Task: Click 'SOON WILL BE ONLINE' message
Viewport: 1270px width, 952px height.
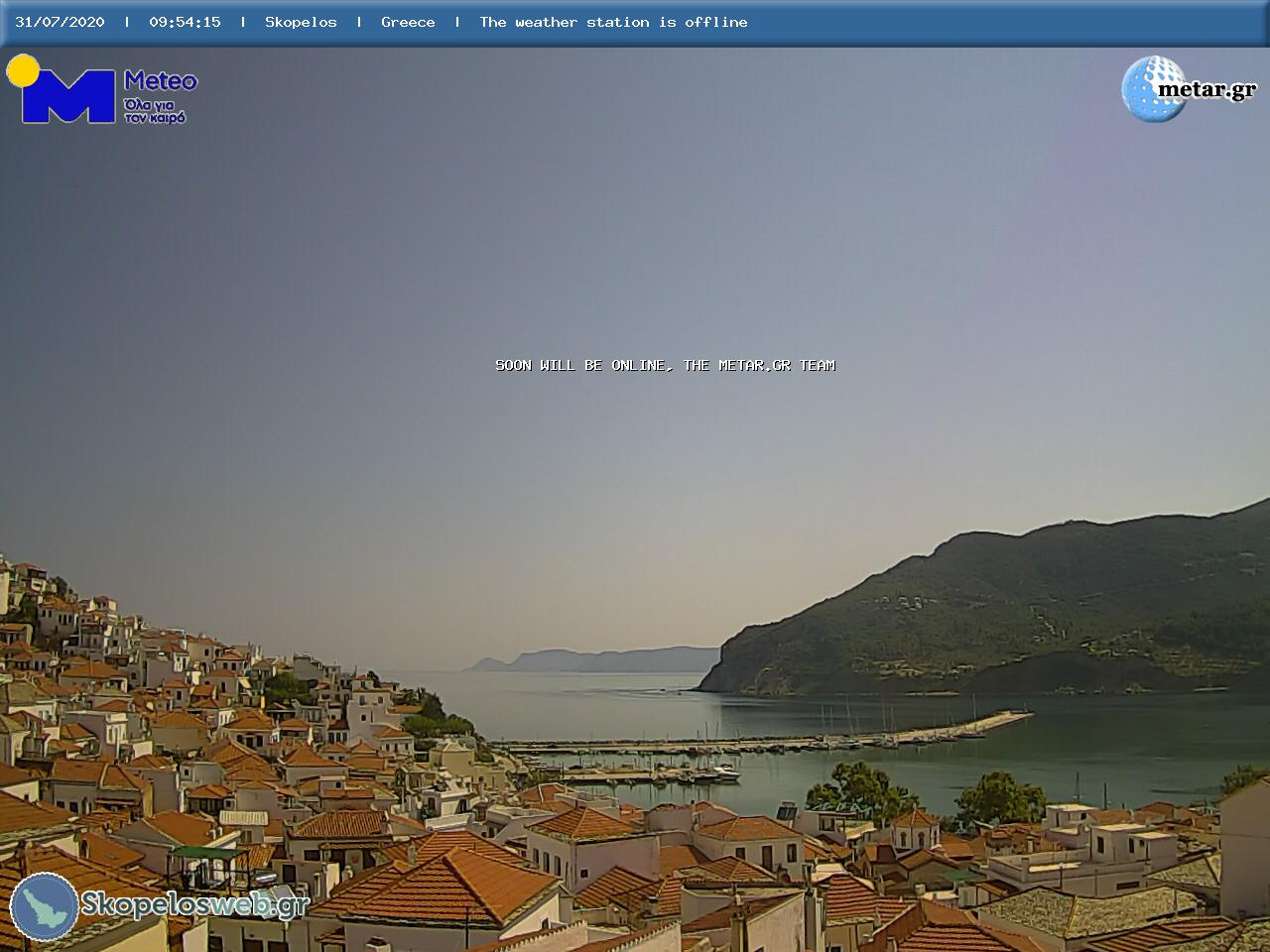Action: click(x=665, y=365)
